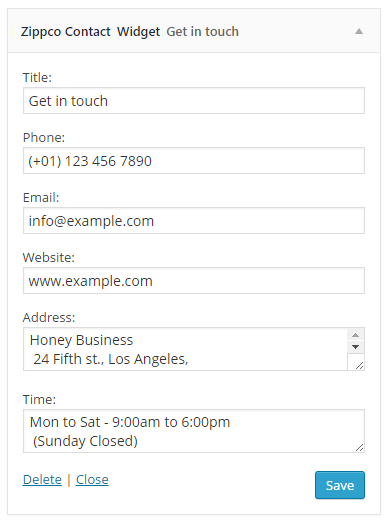
Task: Collapse the Zippco Contact Widget panel arrow
Action: [x=359, y=31]
